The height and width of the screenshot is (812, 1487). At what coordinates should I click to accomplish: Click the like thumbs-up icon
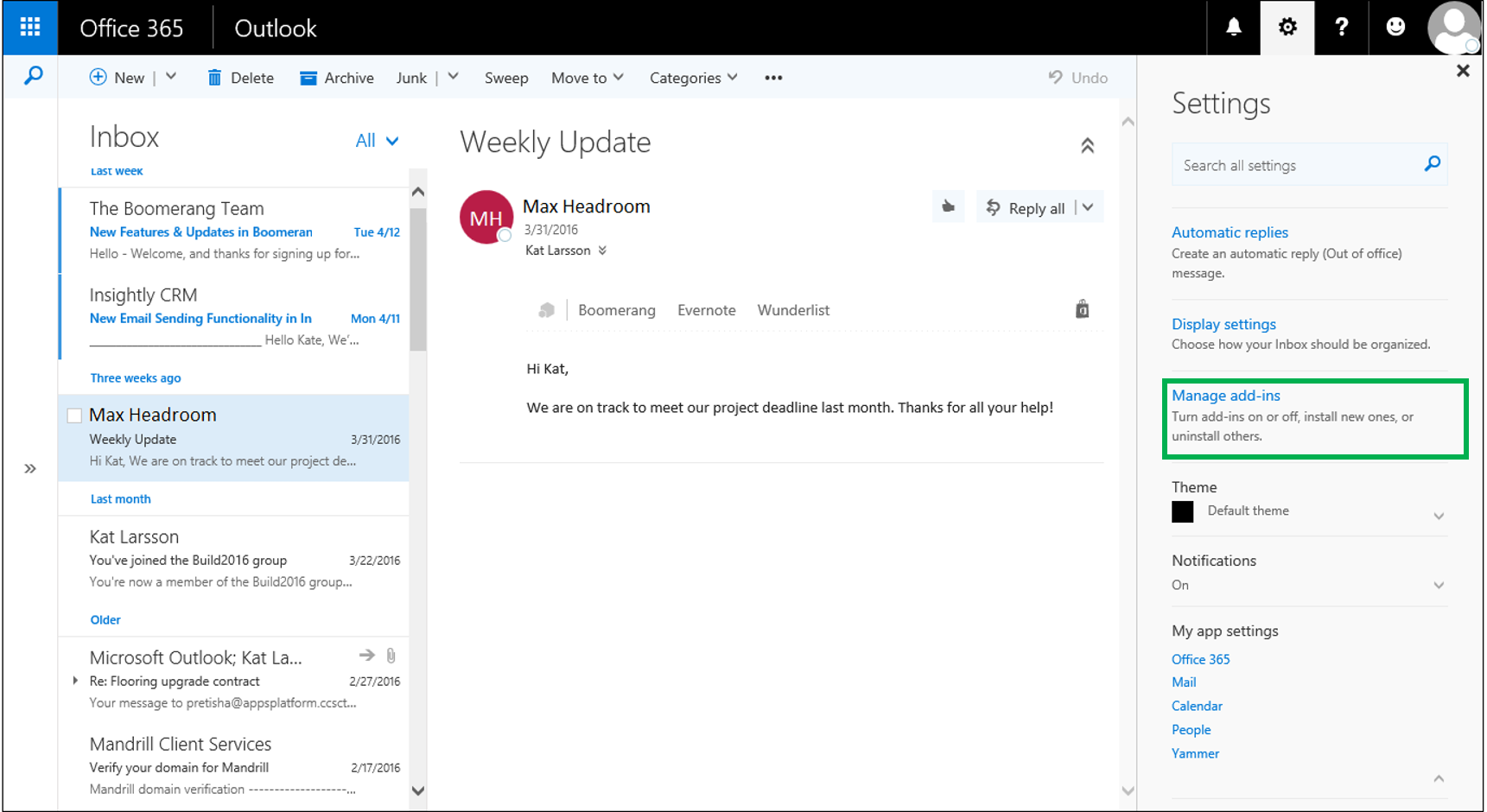[x=948, y=206]
